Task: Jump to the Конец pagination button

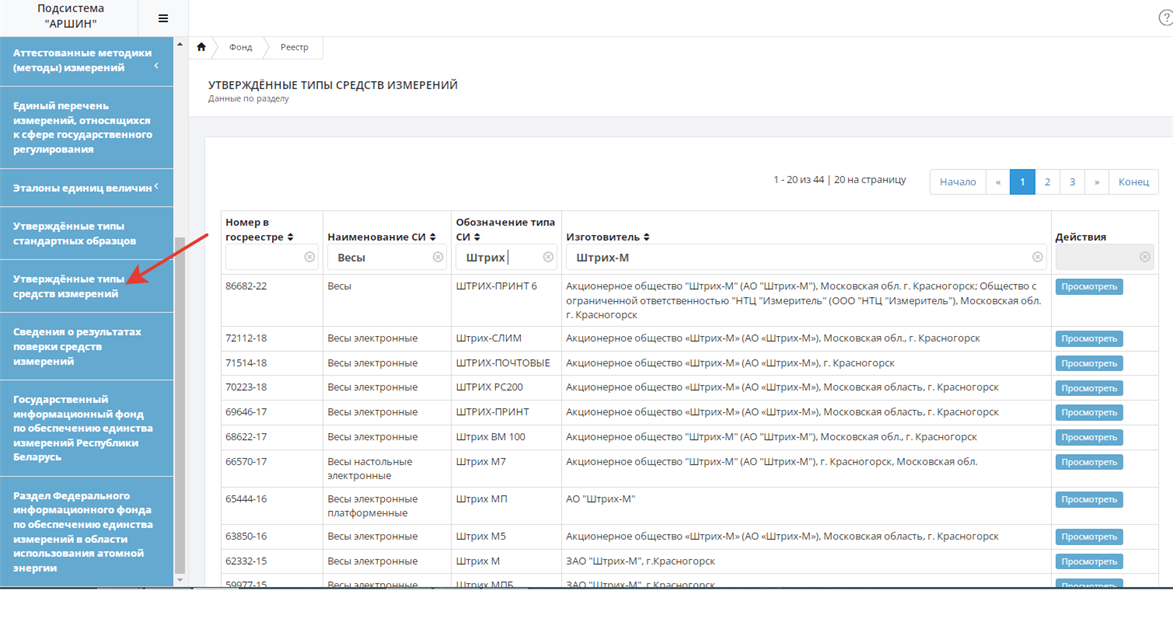Action: pos(1133,182)
